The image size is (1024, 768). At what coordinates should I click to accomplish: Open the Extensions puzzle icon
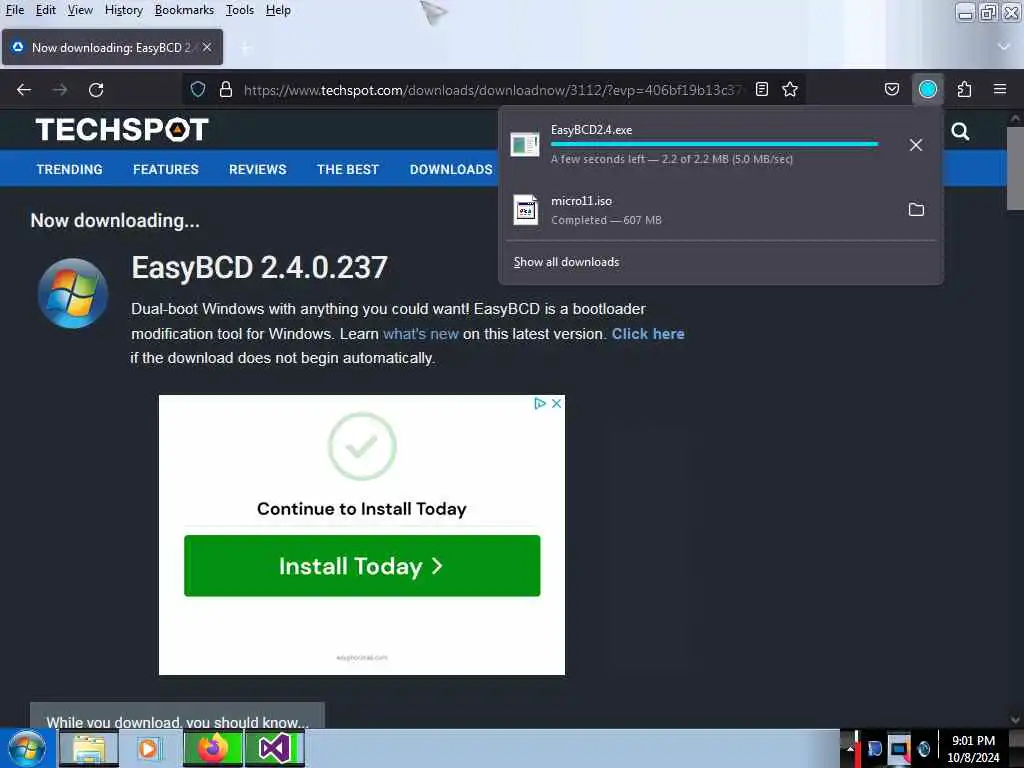(x=964, y=89)
